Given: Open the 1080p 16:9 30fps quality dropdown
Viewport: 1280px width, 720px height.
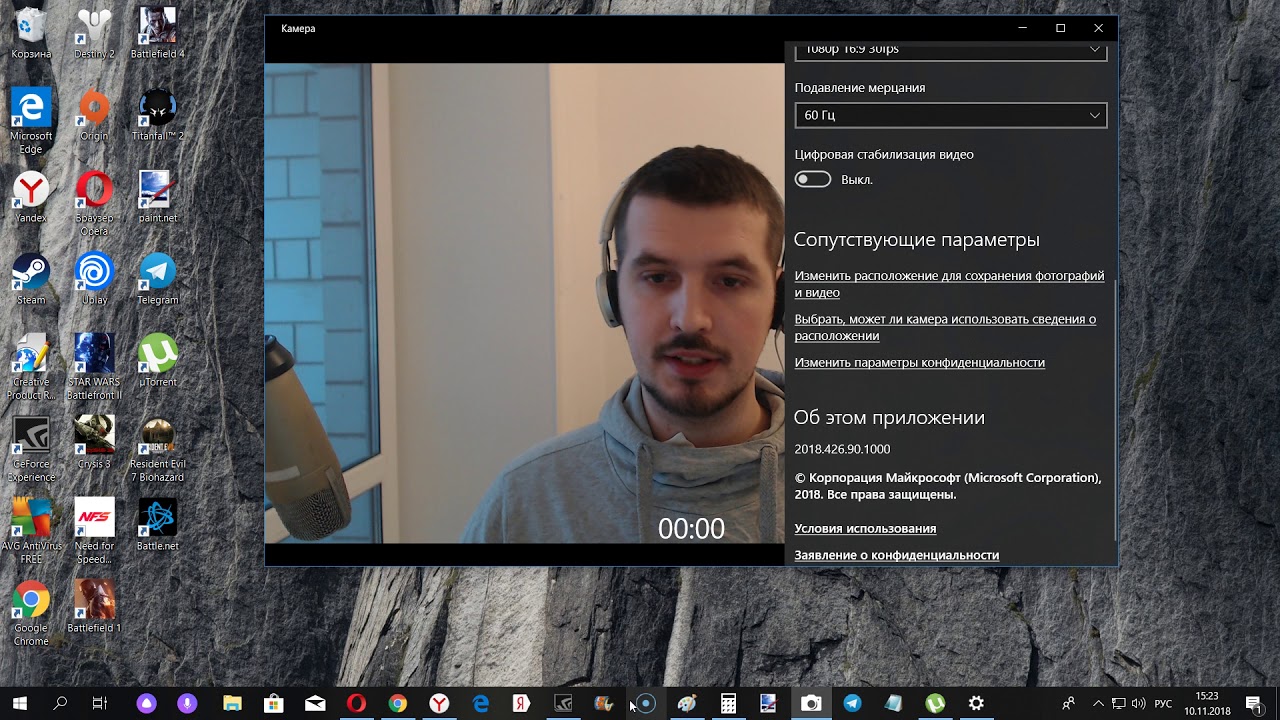Looking at the screenshot, I should coord(950,48).
